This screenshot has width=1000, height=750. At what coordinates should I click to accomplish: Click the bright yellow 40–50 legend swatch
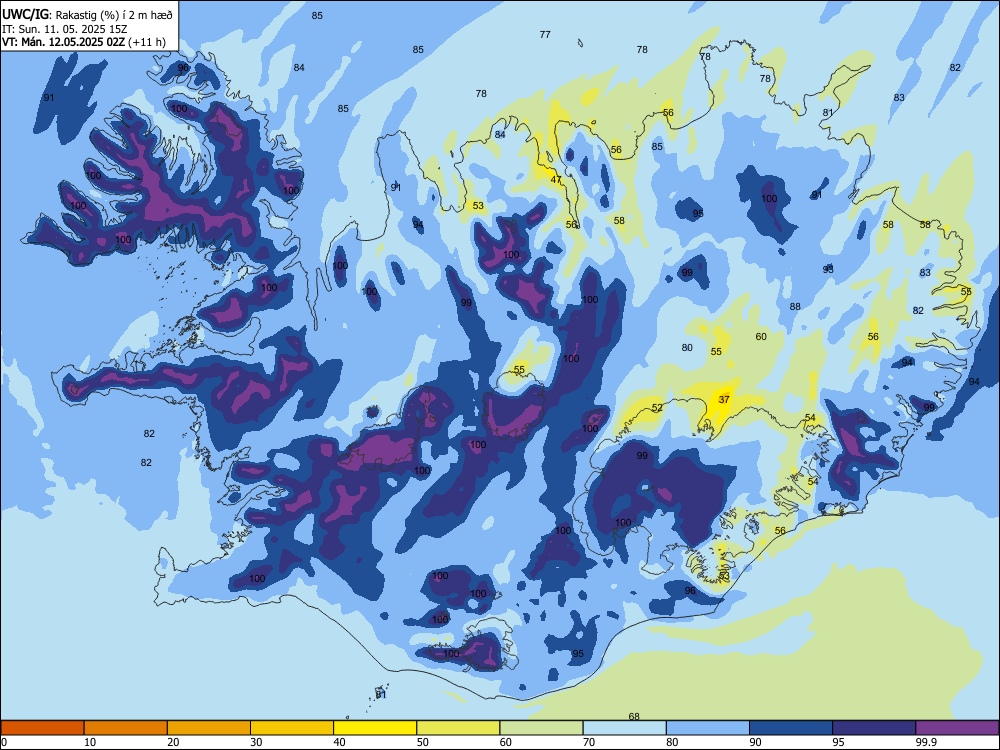(x=375, y=728)
